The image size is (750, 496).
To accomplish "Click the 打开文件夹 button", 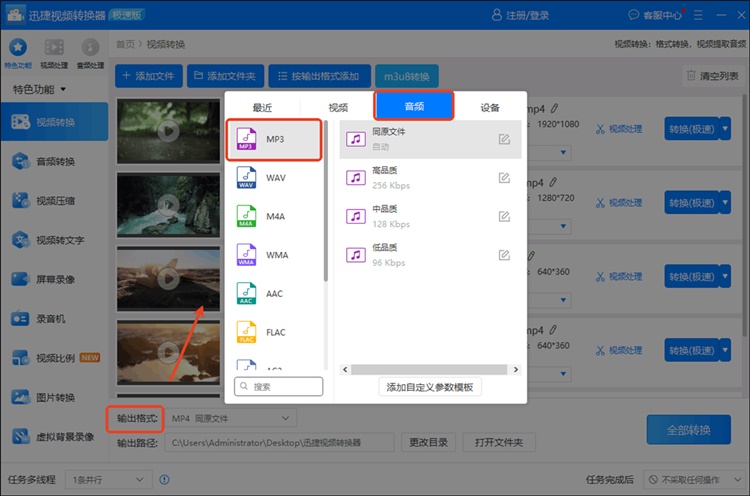I will (499, 442).
